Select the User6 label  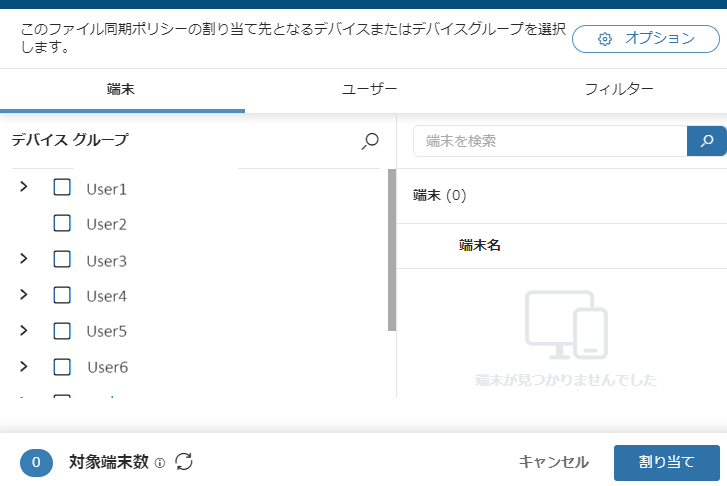tap(108, 368)
